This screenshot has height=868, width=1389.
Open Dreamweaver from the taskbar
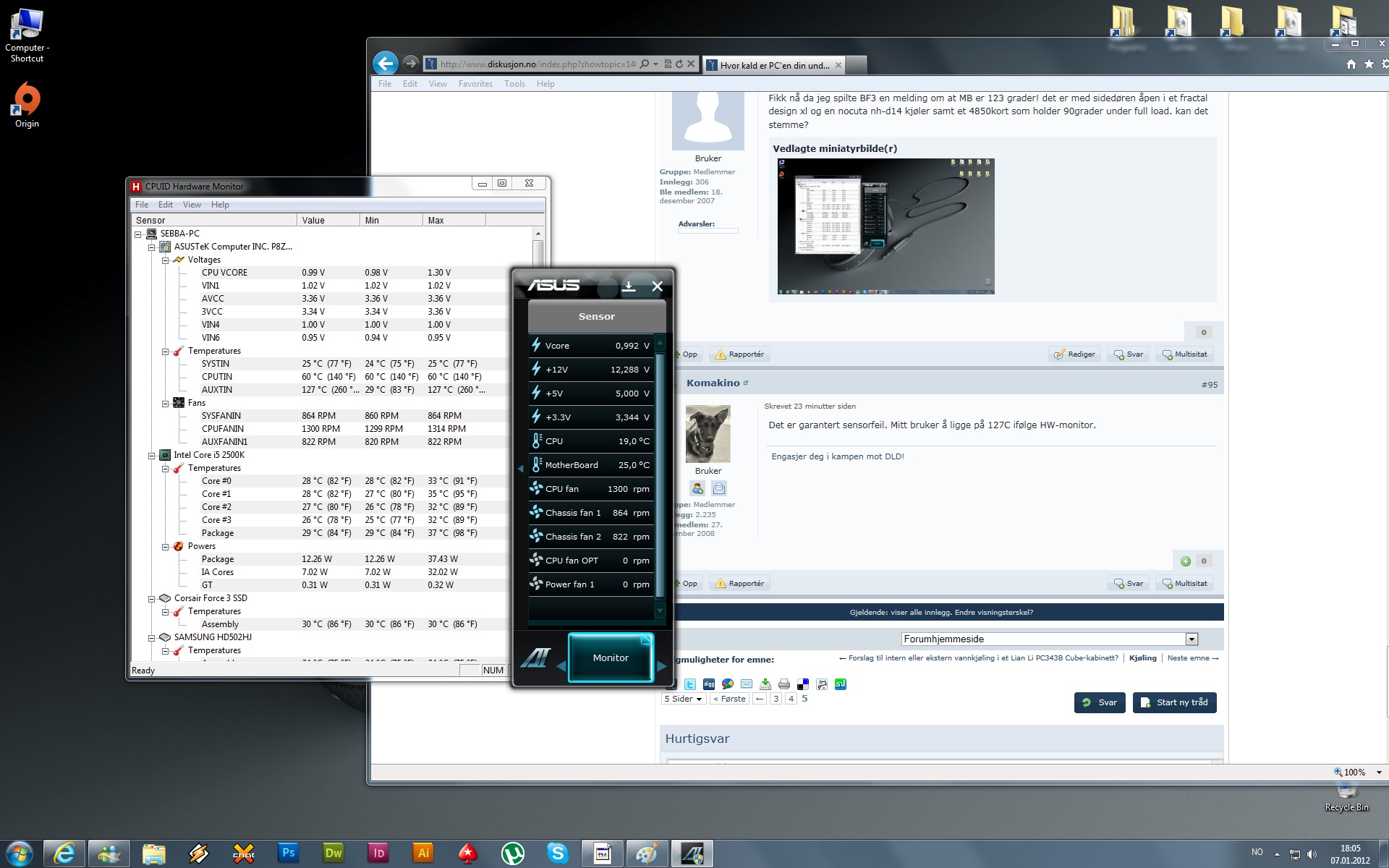pyautogui.click(x=334, y=853)
